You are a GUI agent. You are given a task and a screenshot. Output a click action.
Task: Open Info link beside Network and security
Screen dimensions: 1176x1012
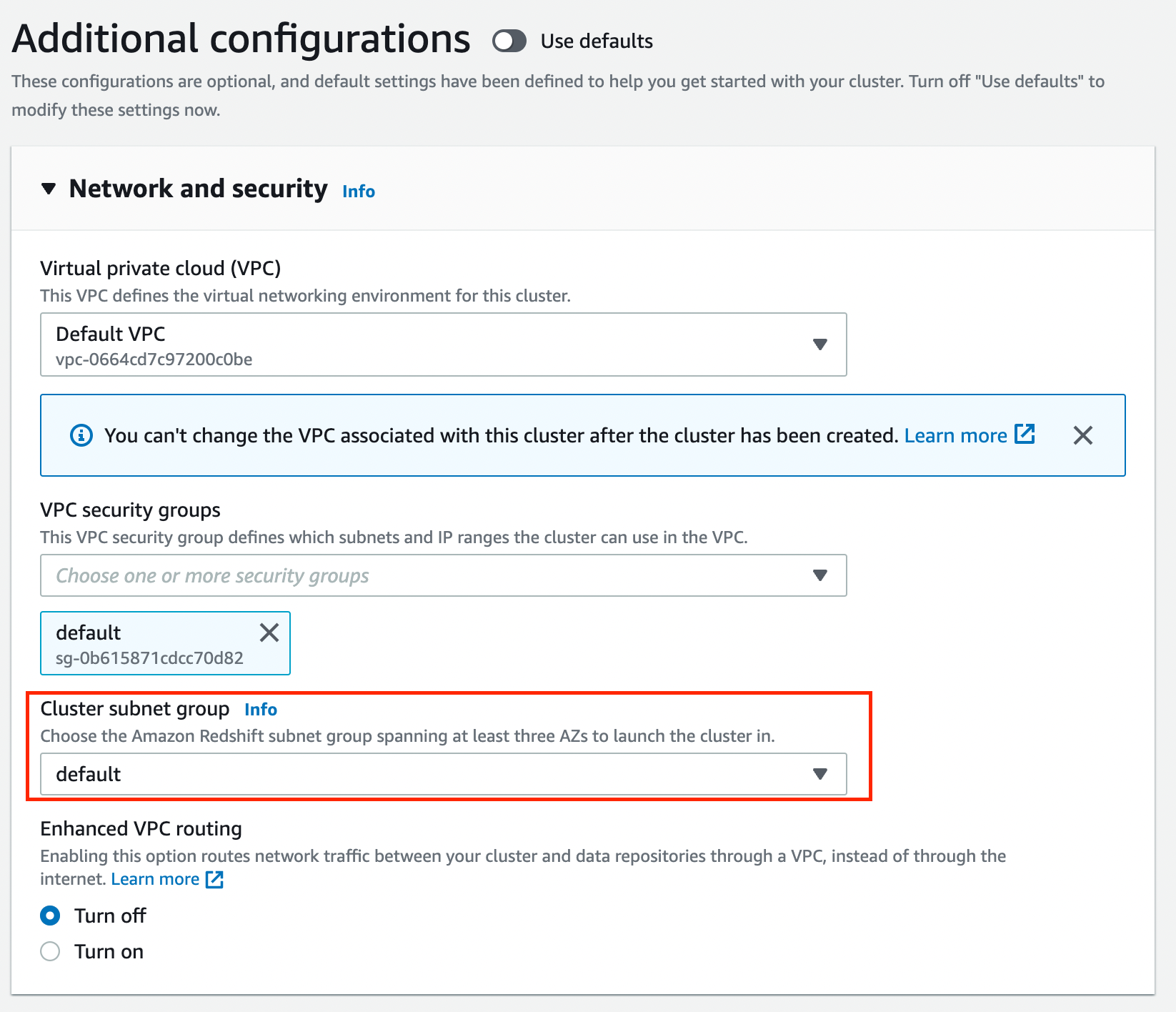coord(358,192)
